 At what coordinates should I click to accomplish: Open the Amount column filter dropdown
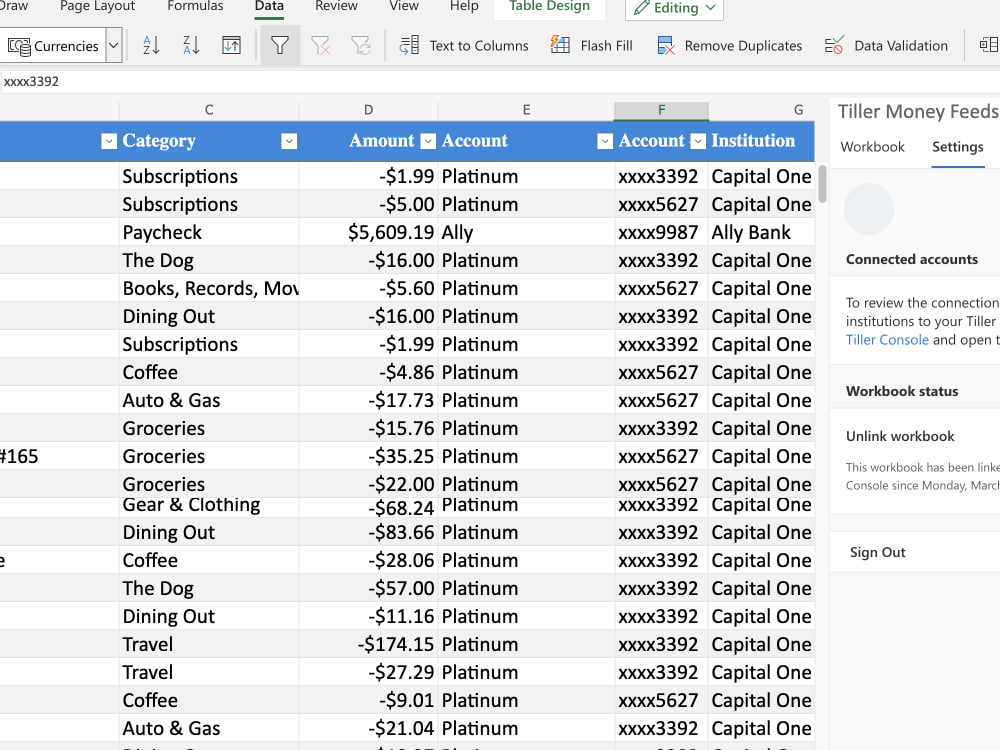click(429, 142)
